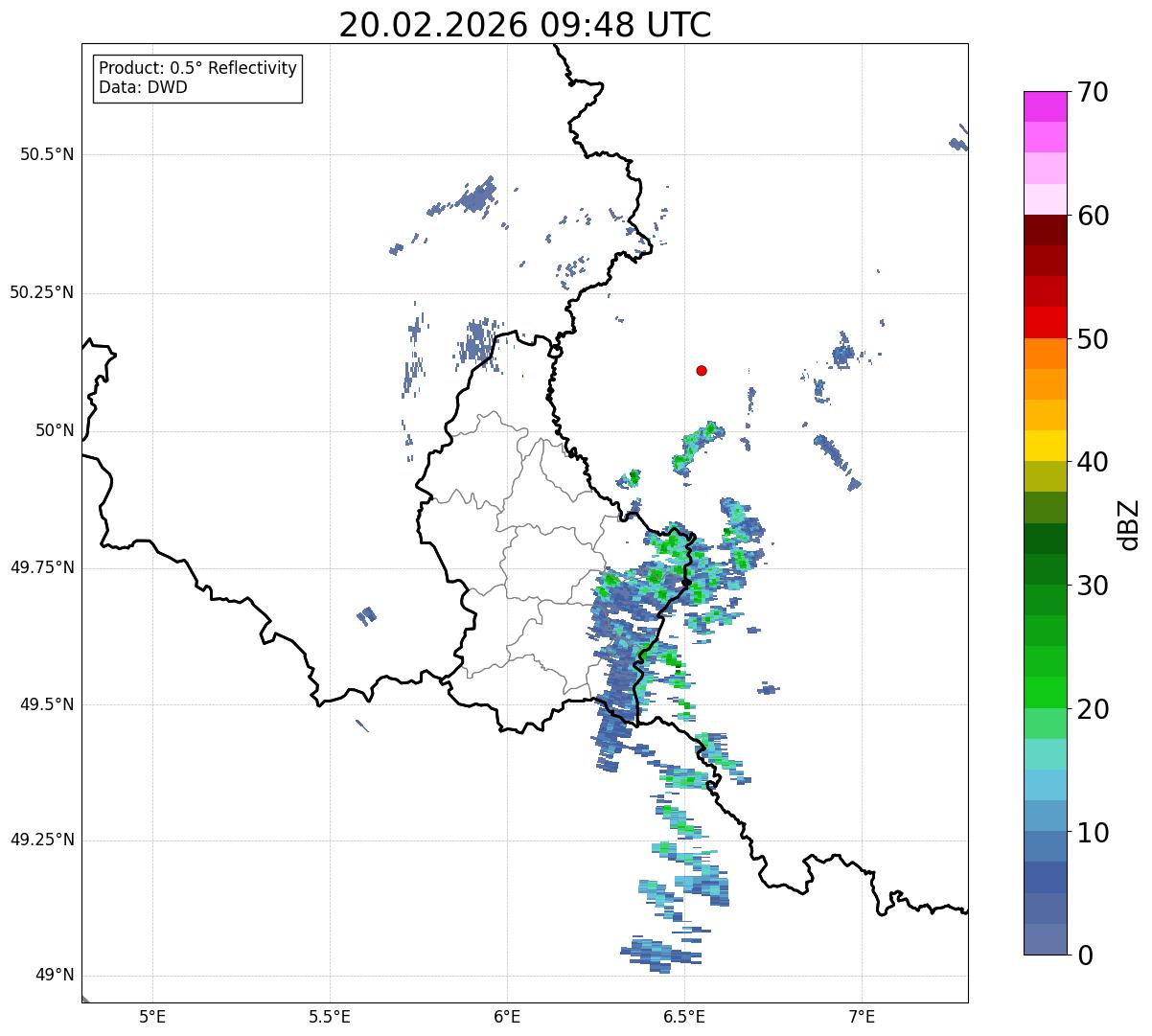Click the olive colorbar segment below 40
The image size is (1152, 1036).
(x=1045, y=477)
